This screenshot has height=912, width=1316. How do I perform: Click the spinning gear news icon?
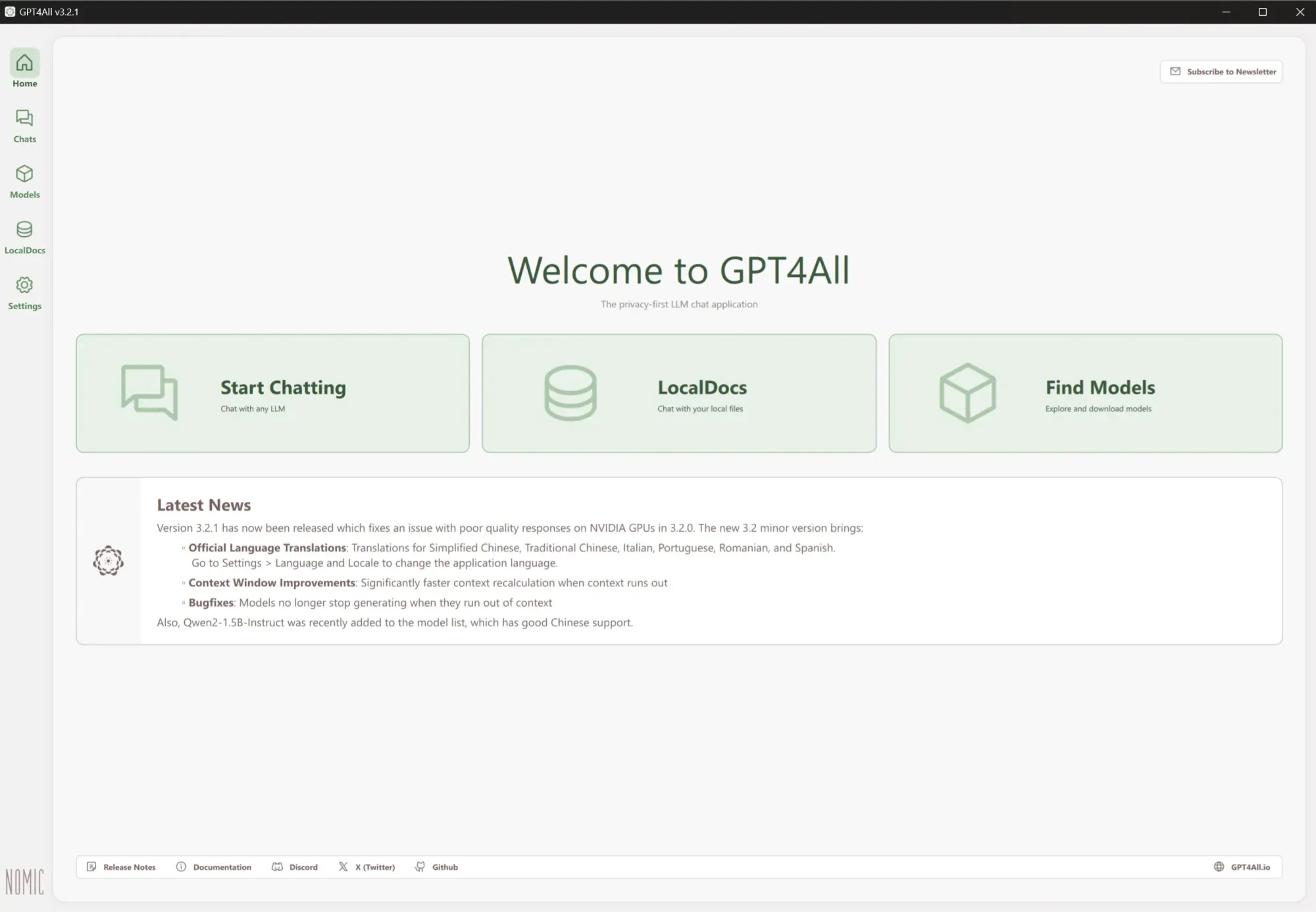tap(108, 560)
